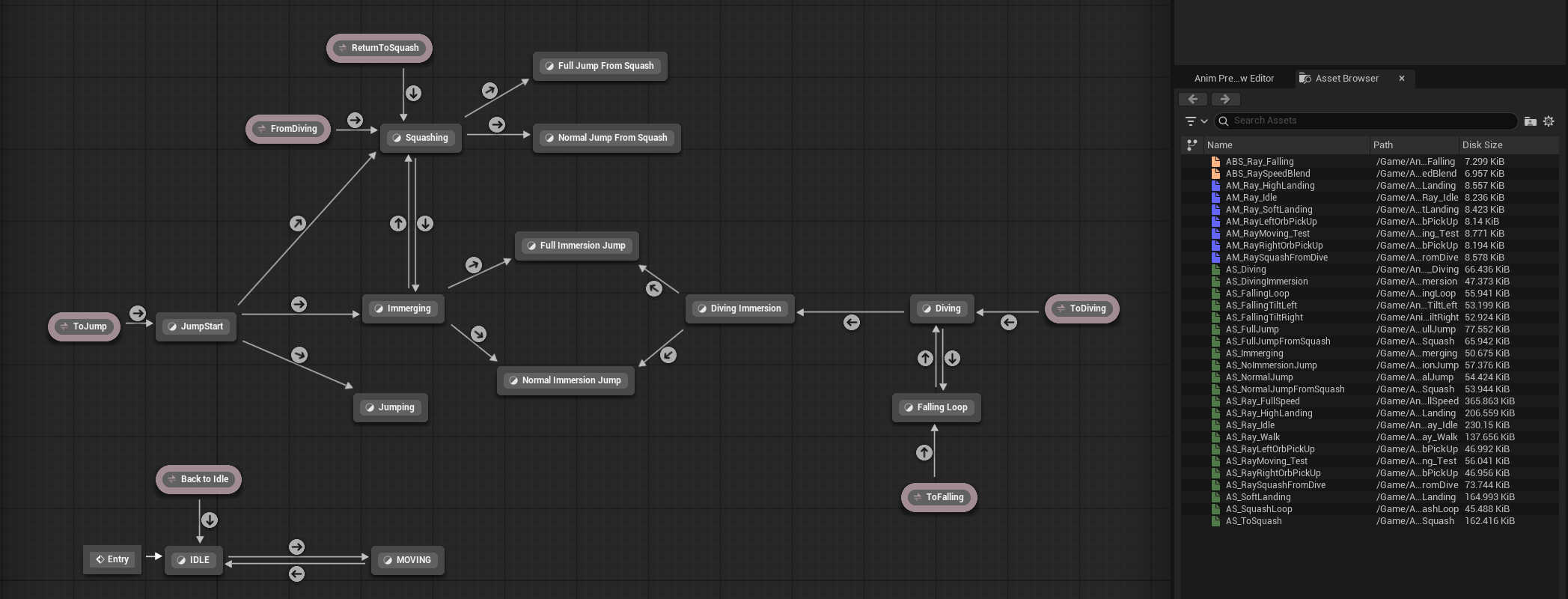
Task: Click the IDLE to MOVING transition arrow icon
Action: pos(296,547)
